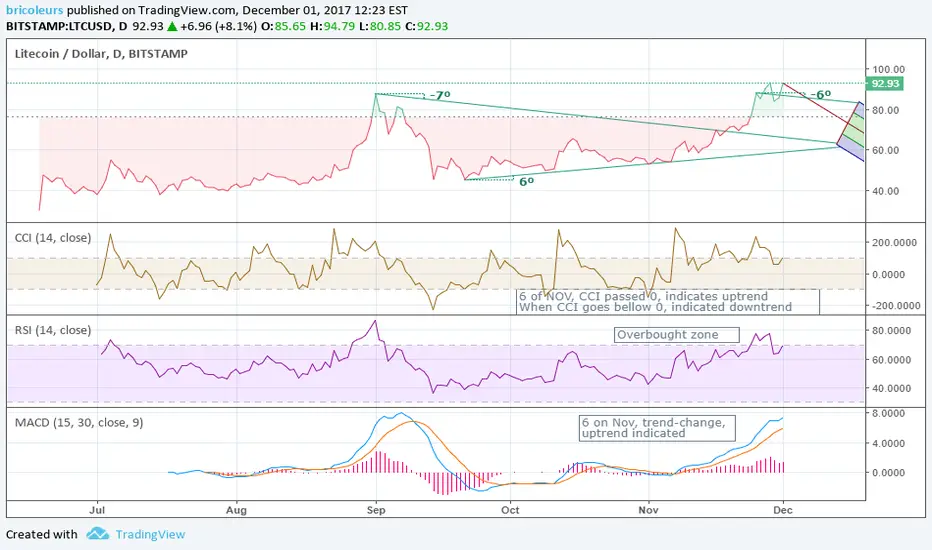This screenshot has height=550, width=932.
Task: Click the green up-arrow price change icon
Action: click(172, 26)
